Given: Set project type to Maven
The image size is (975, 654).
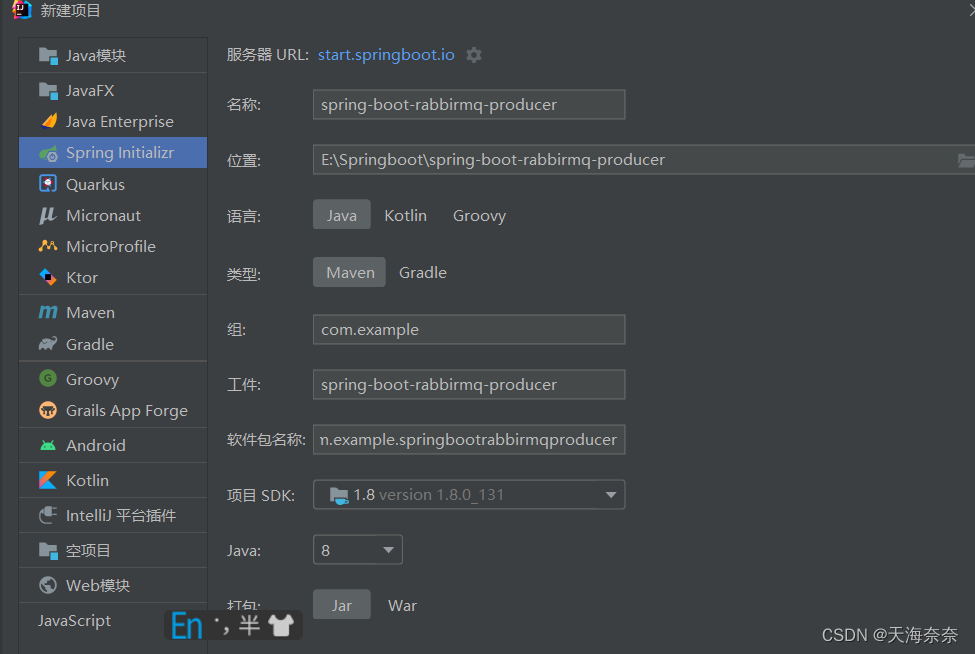Looking at the screenshot, I should (350, 272).
